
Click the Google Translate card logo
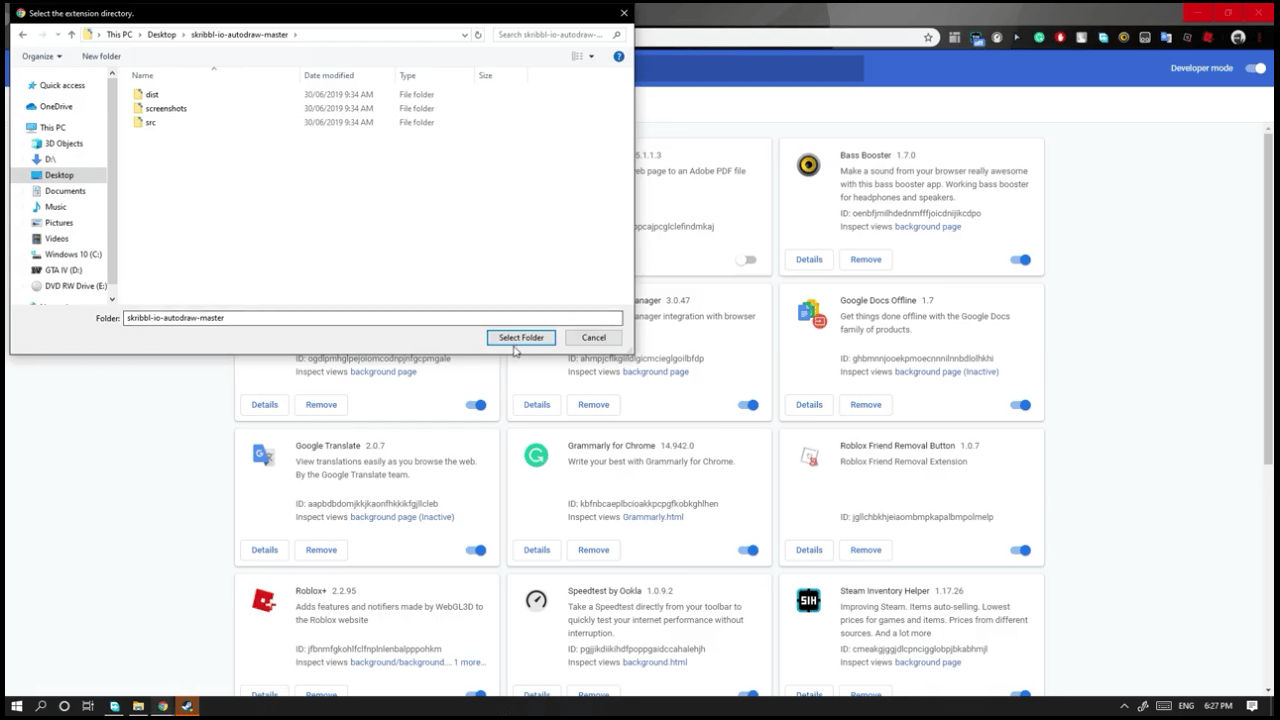[264, 456]
